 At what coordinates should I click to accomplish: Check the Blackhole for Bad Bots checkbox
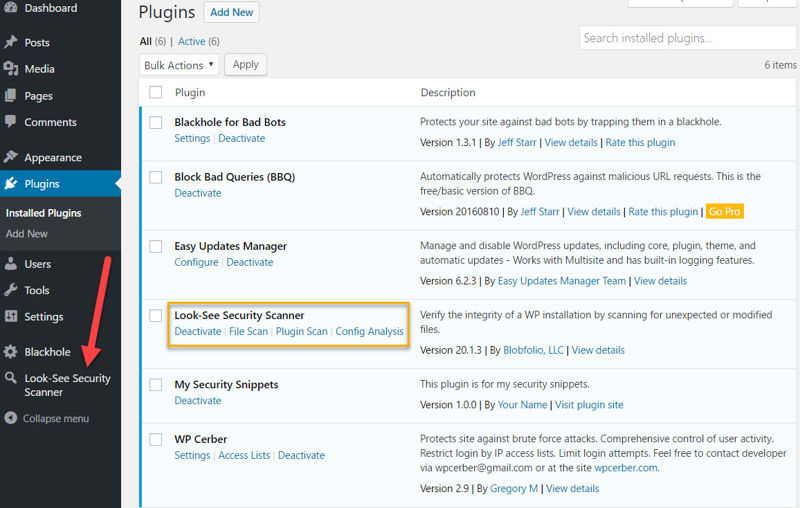pyautogui.click(x=156, y=122)
